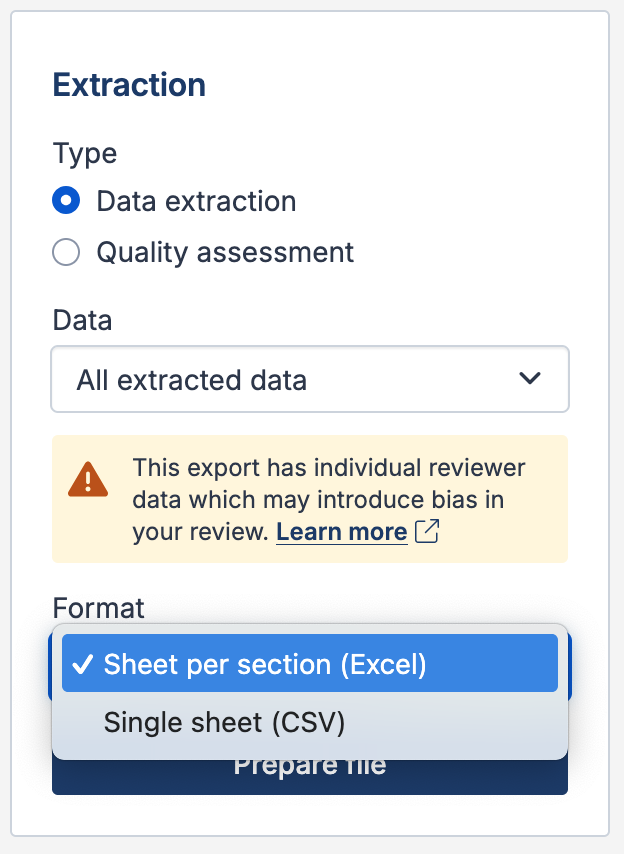Click the alert icon in the yellow banner
Screen dimensions: 624x854
[88, 480]
